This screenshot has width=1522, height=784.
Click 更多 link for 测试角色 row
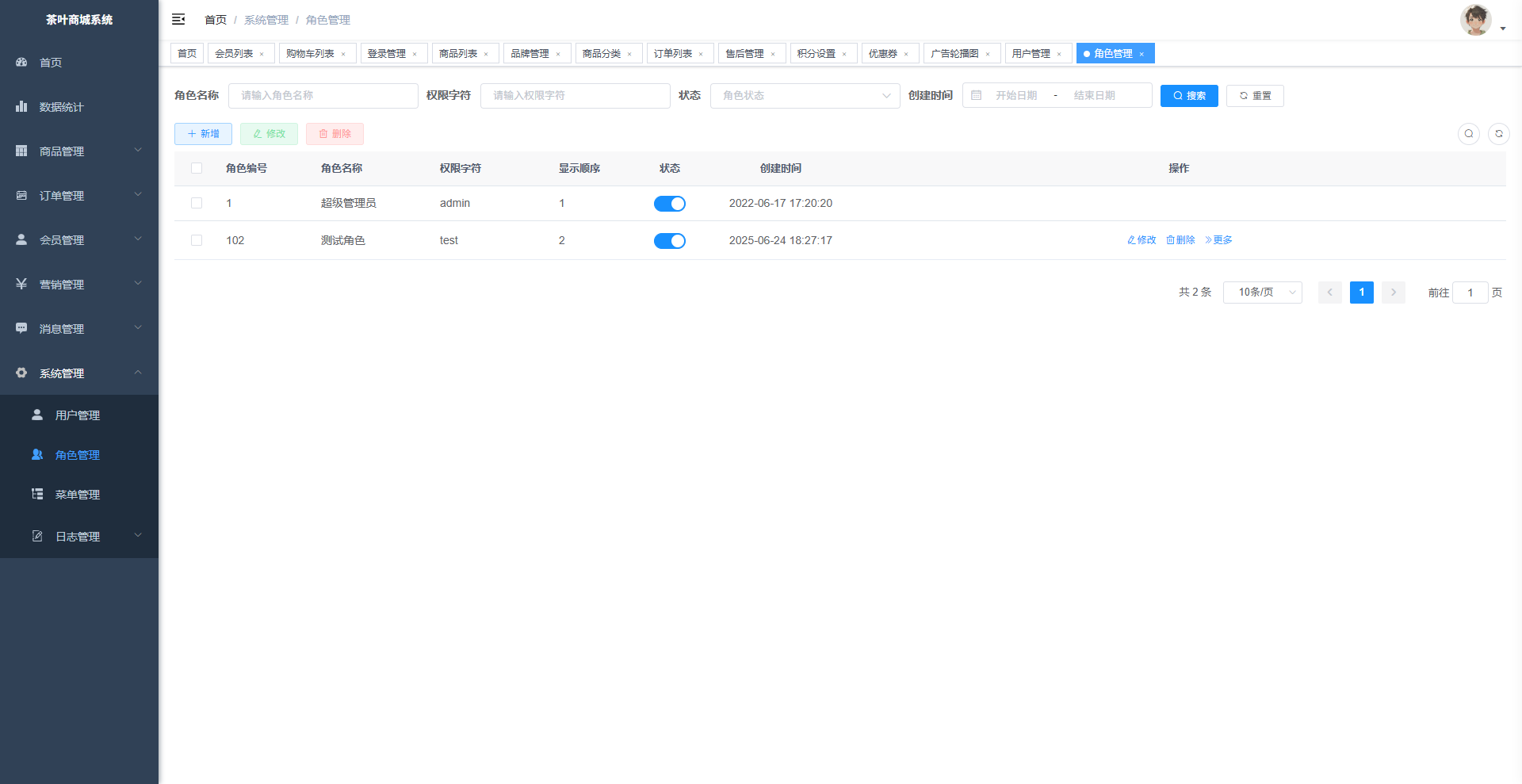coord(1218,240)
